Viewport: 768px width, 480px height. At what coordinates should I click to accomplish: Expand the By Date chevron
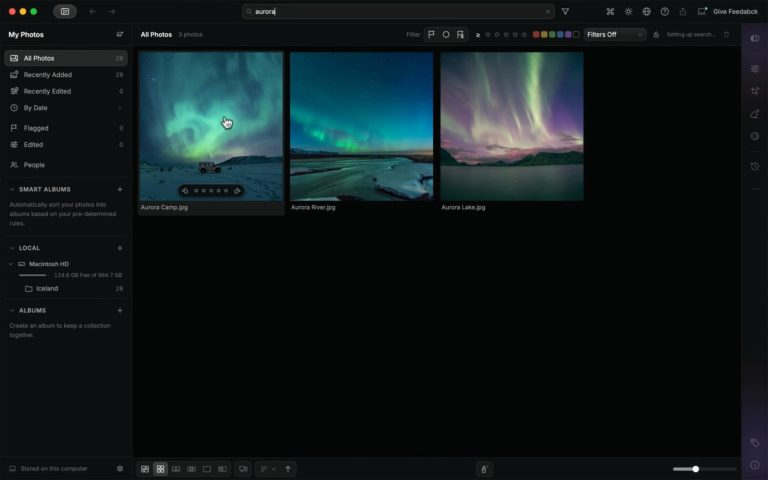(x=120, y=108)
